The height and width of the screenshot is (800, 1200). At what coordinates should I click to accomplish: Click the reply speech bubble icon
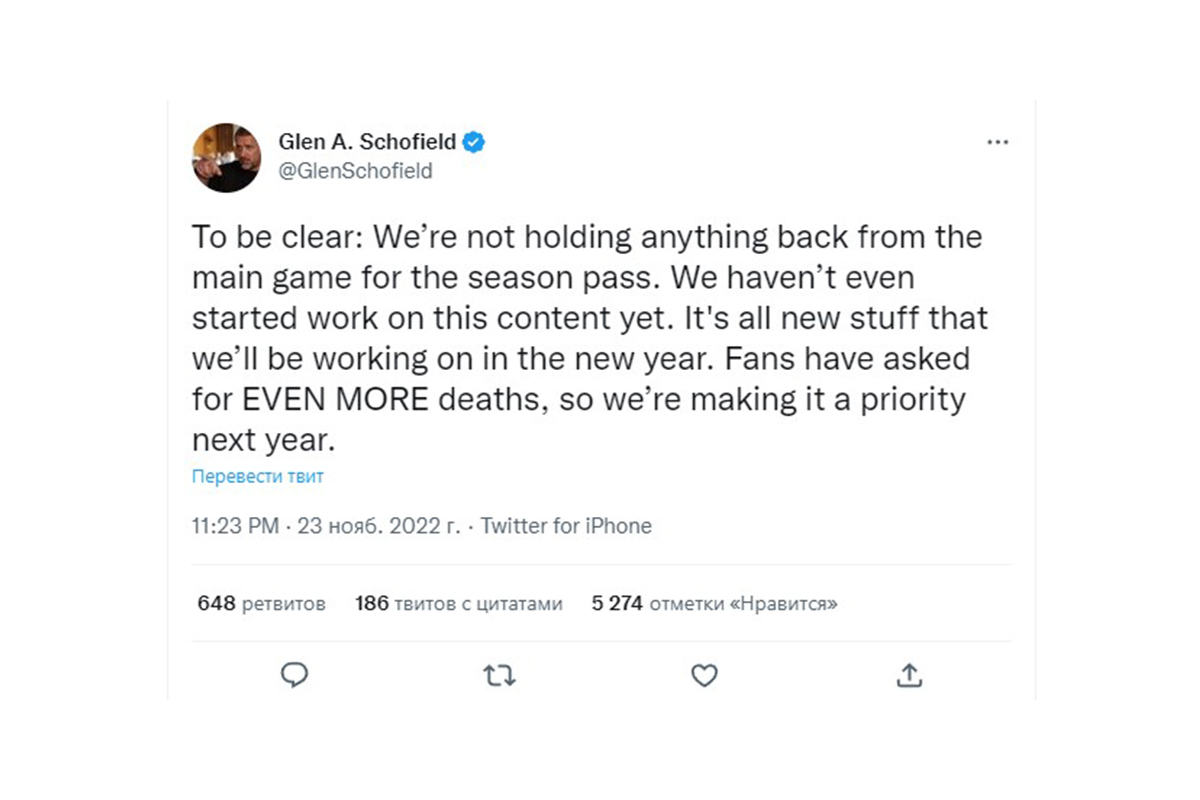[294, 676]
